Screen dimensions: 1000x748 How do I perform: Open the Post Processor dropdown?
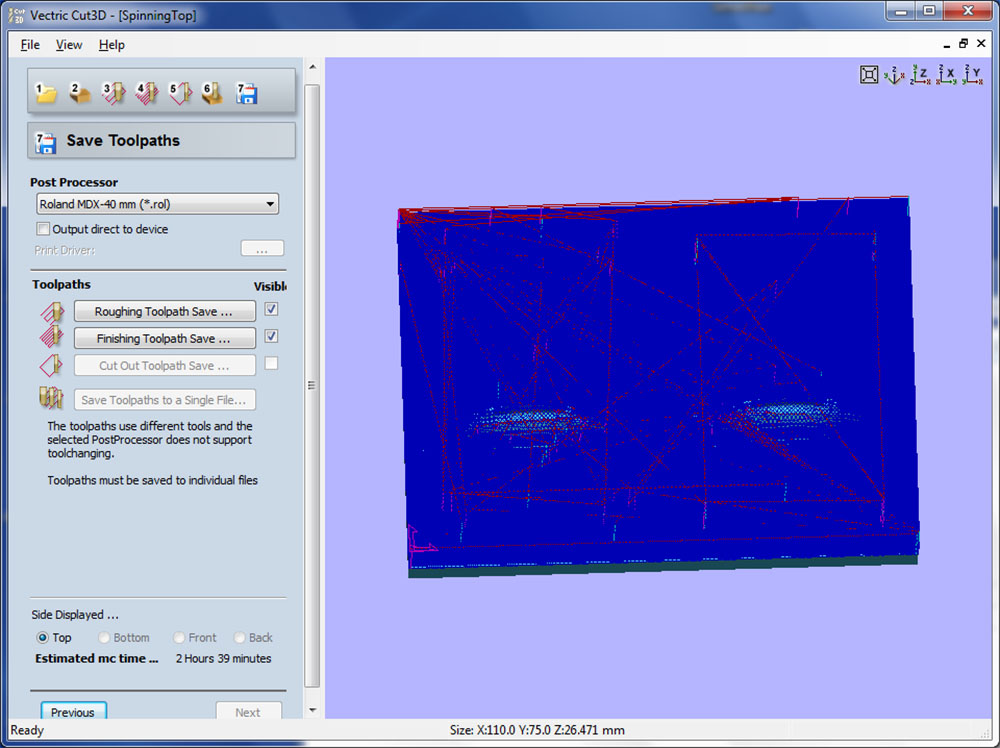(x=158, y=204)
